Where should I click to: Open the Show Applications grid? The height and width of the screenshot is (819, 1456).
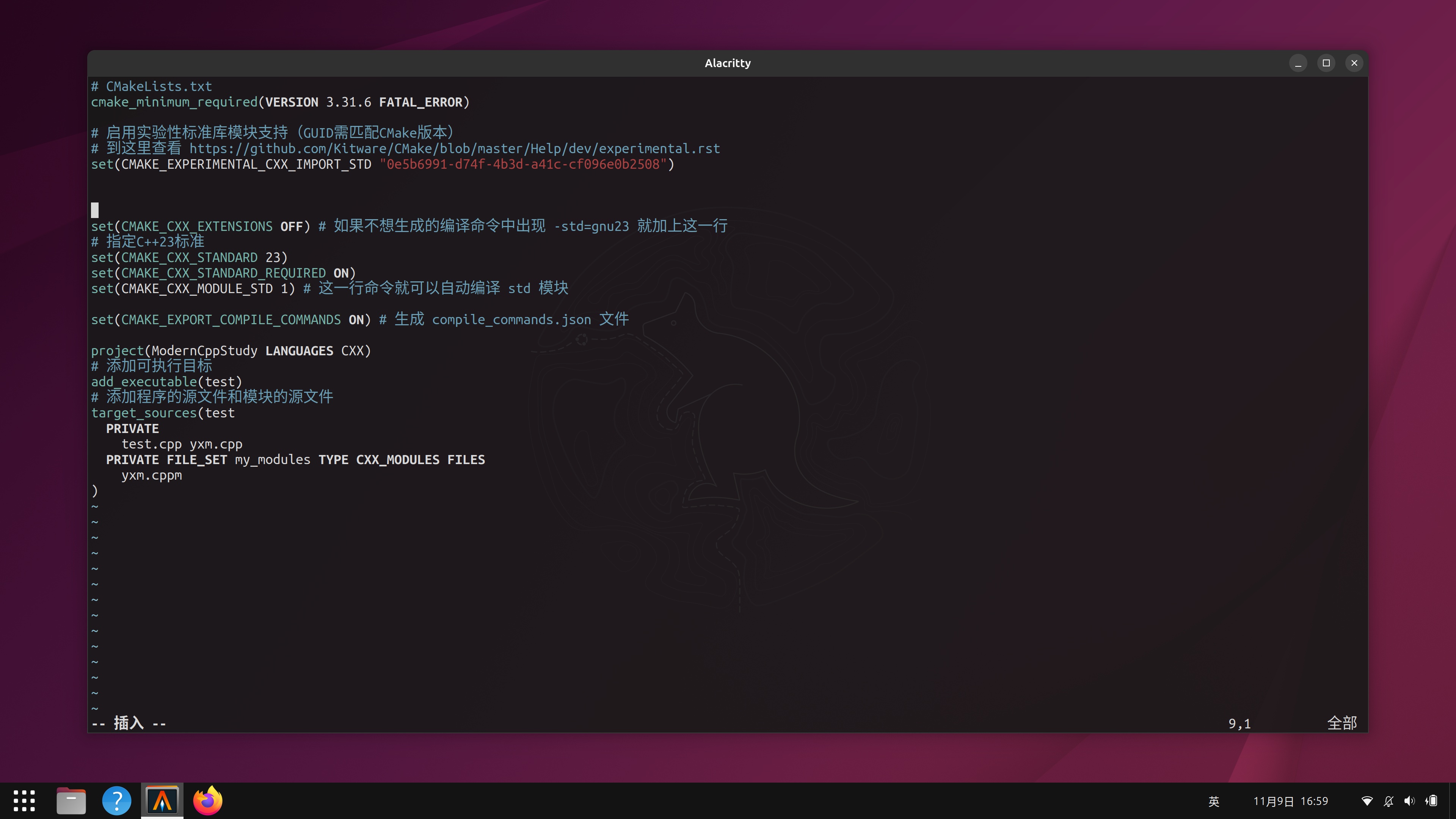(24, 801)
